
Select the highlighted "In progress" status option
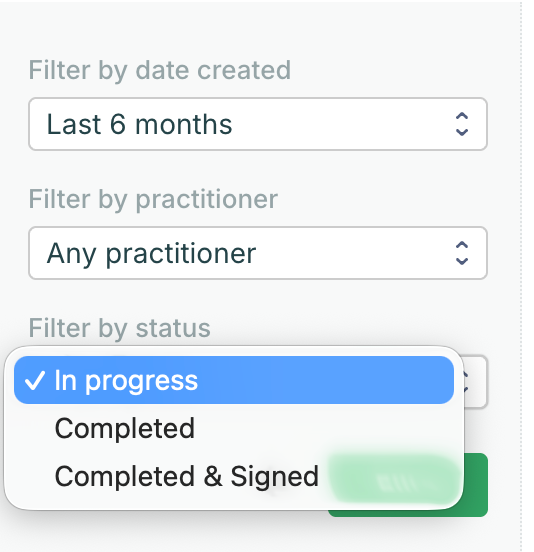(x=234, y=380)
